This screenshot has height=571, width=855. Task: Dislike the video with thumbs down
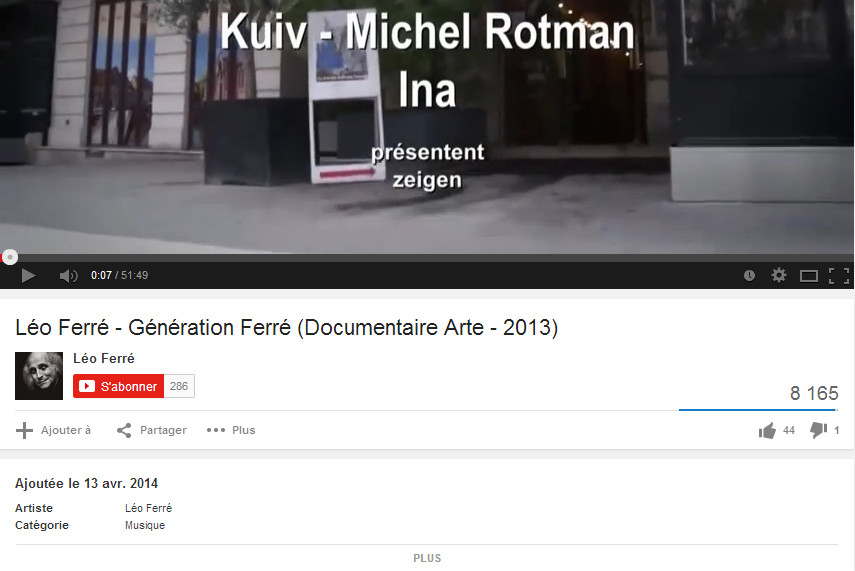818,430
